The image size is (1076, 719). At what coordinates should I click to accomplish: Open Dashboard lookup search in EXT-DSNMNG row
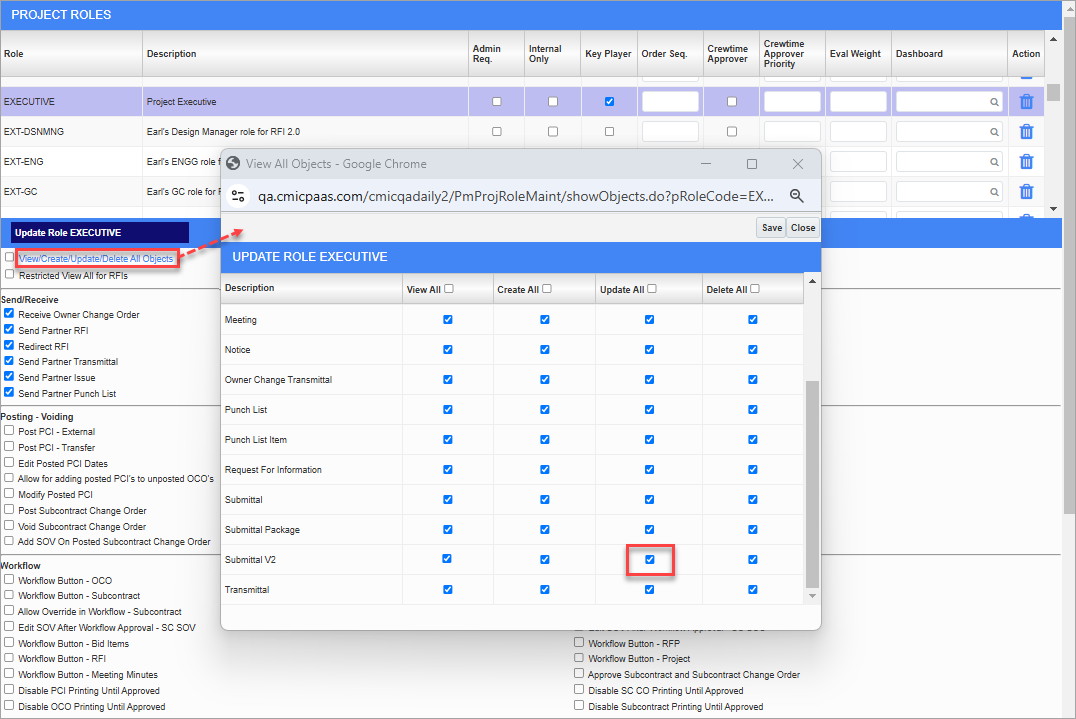click(x=994, y=132)
